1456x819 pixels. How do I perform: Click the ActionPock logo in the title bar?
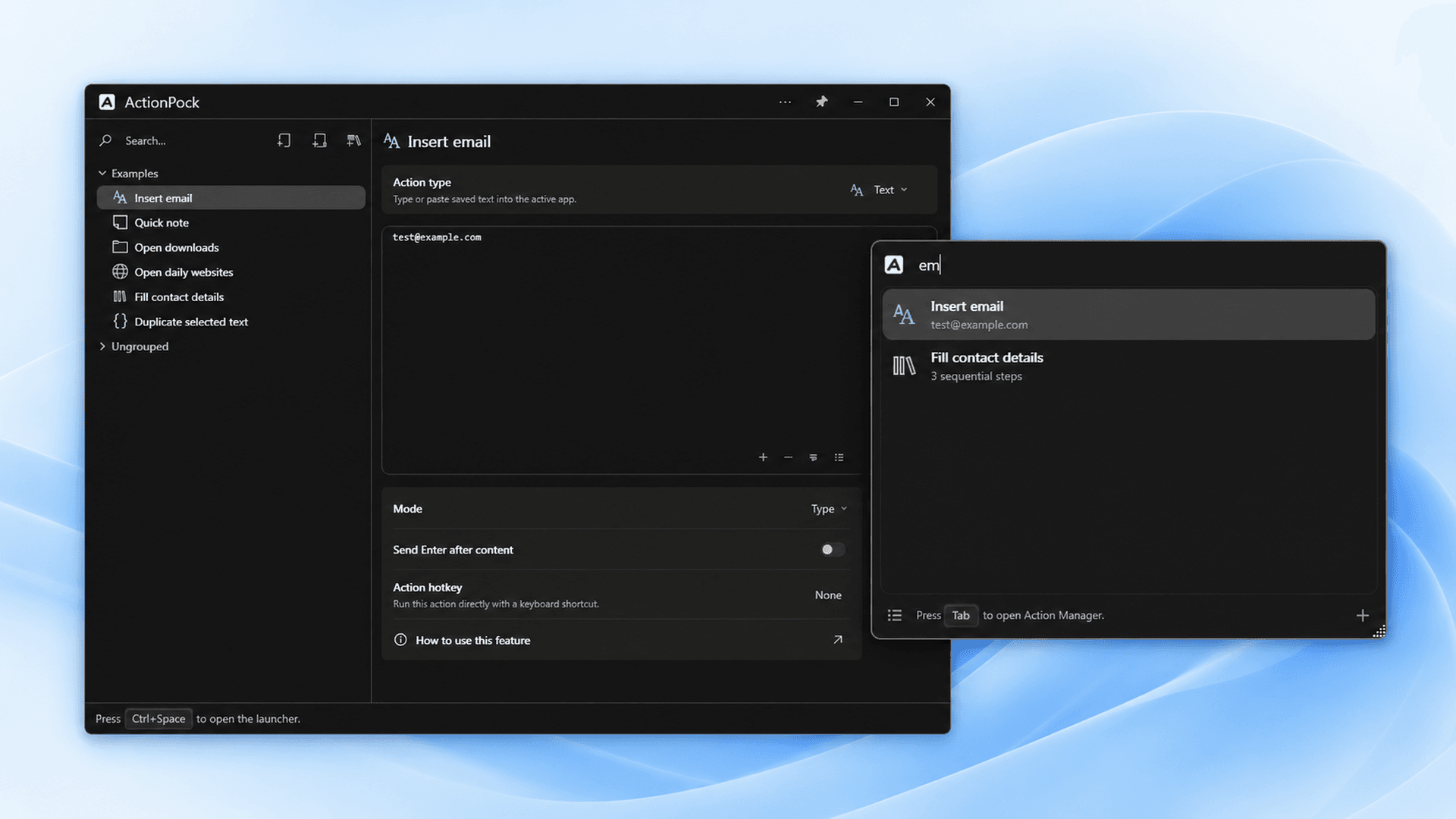(107, 102)
